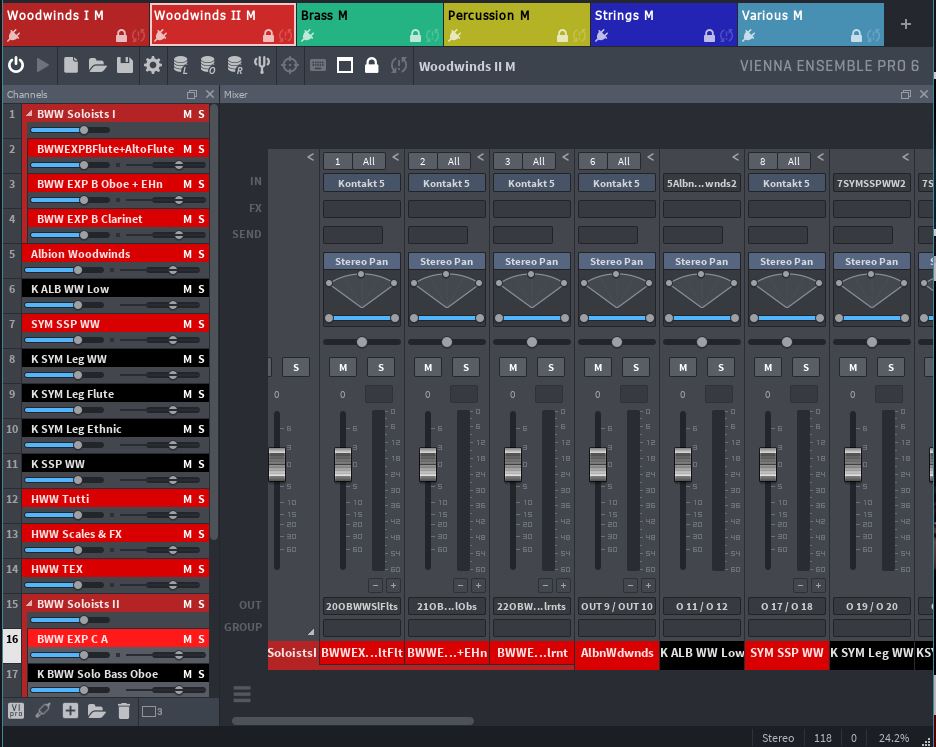The image size is (936, 747).
Task: Click Stereo Pan on the AlbnWdwnds strip
Action: [x=617, y=262]
